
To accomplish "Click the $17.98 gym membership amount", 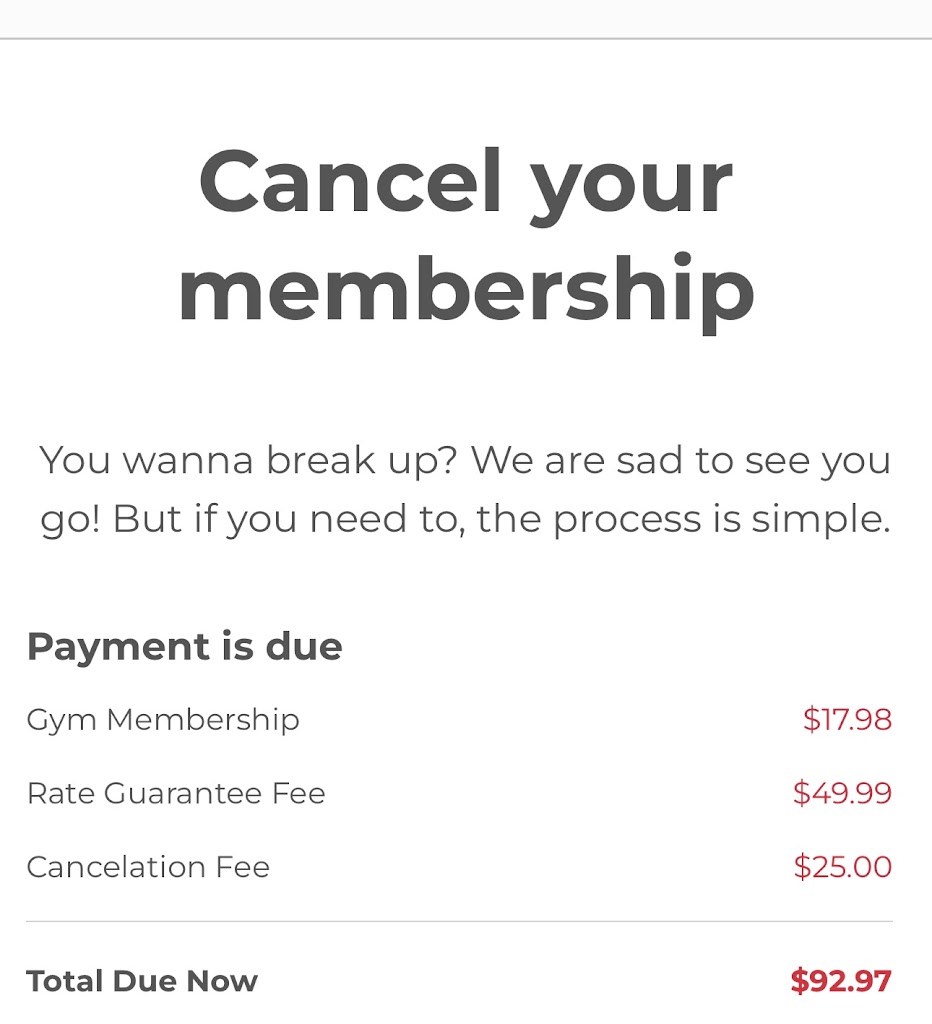I will [847, 720].
